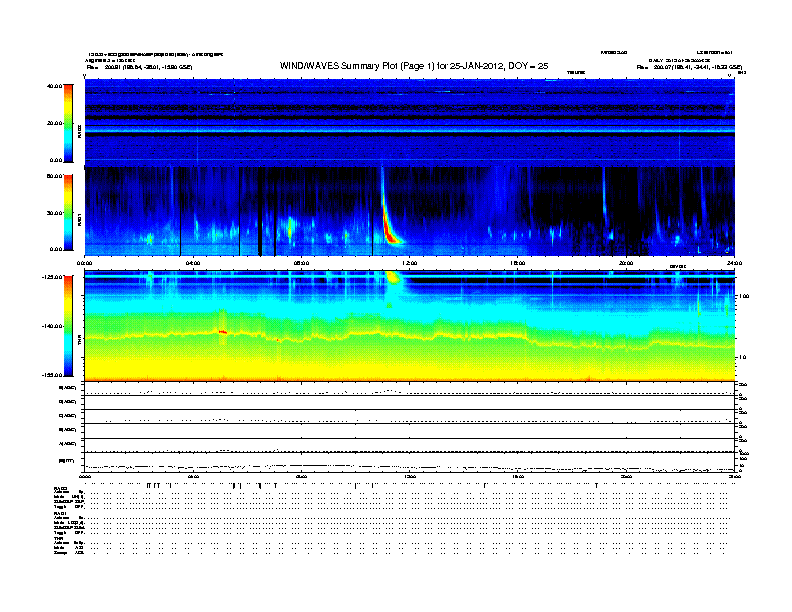Screen dimensions: 792x612
Task: Click the 100 label on TNR right frequency axis
Action: [744, 296]
